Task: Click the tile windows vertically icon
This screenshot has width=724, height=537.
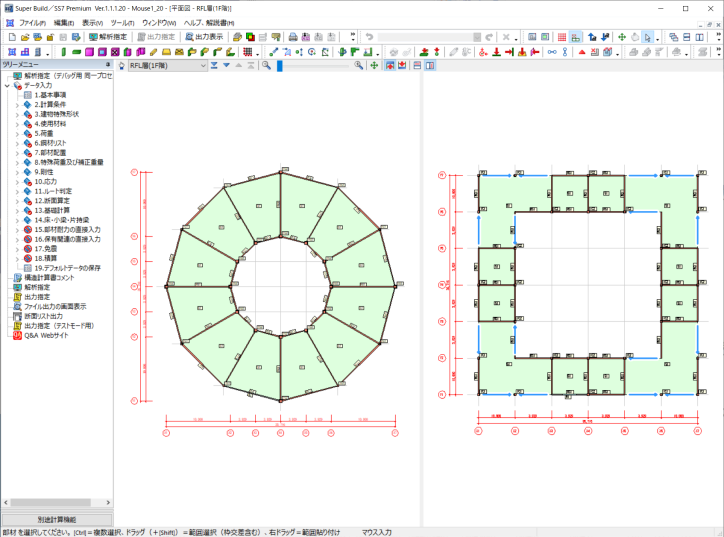Action: (x=700, y=37)
